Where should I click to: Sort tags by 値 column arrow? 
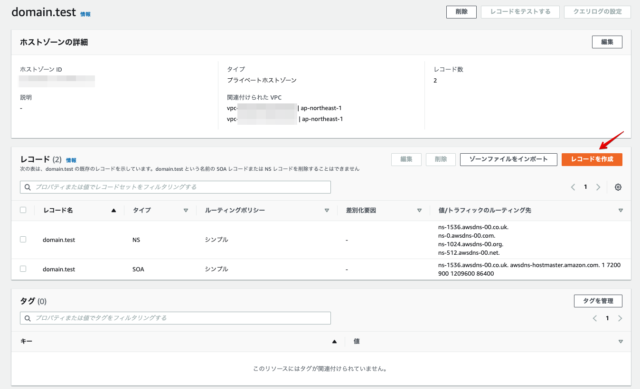point(620,342)
